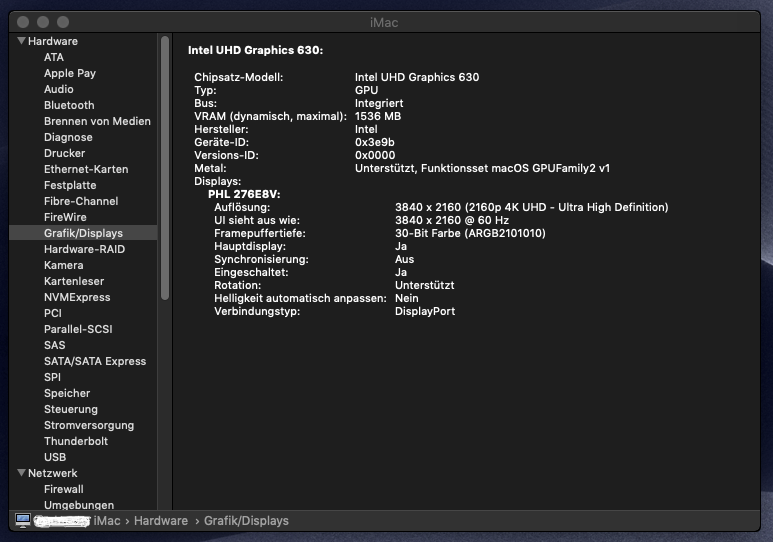Open SATA/SATA Express entry
This screenshot has height=542, width=773.
tap(95, 361)
